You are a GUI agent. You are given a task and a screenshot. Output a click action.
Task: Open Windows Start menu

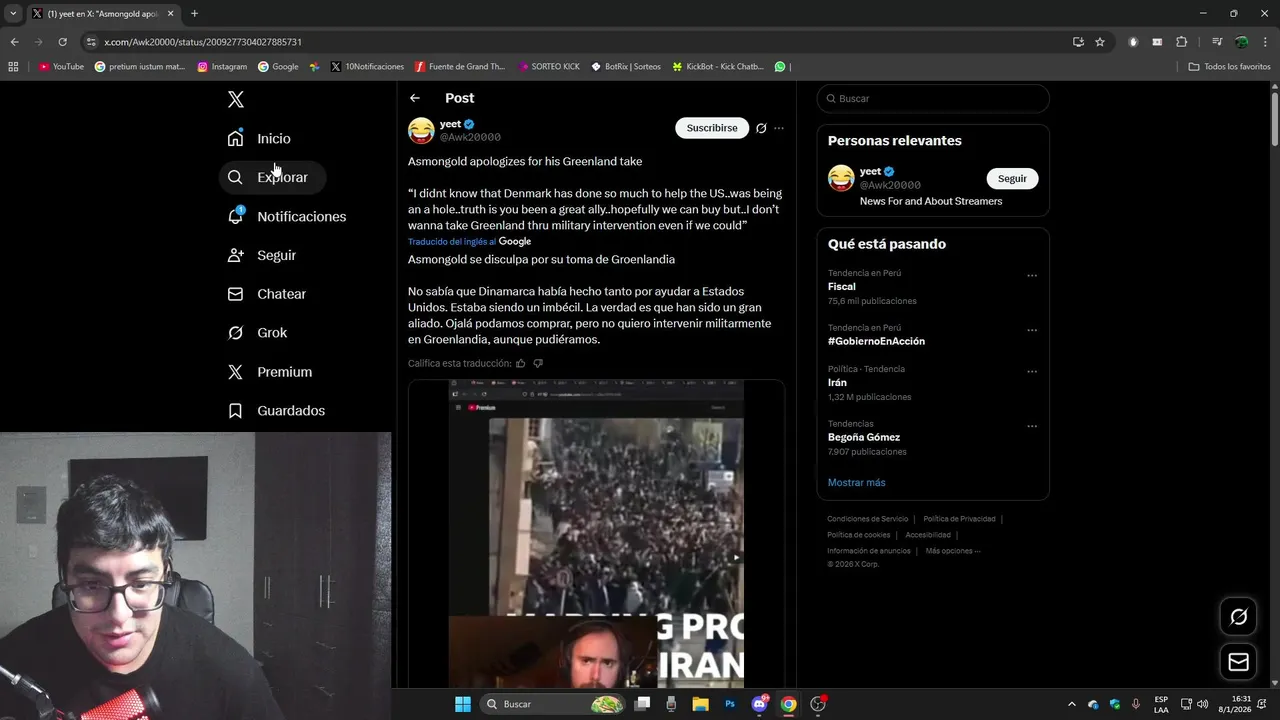[463, 704]
